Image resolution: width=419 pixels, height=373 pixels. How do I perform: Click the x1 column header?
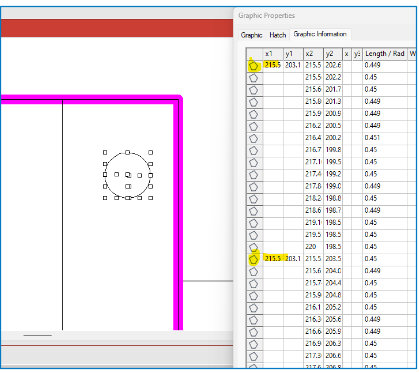tap(273, 54)
